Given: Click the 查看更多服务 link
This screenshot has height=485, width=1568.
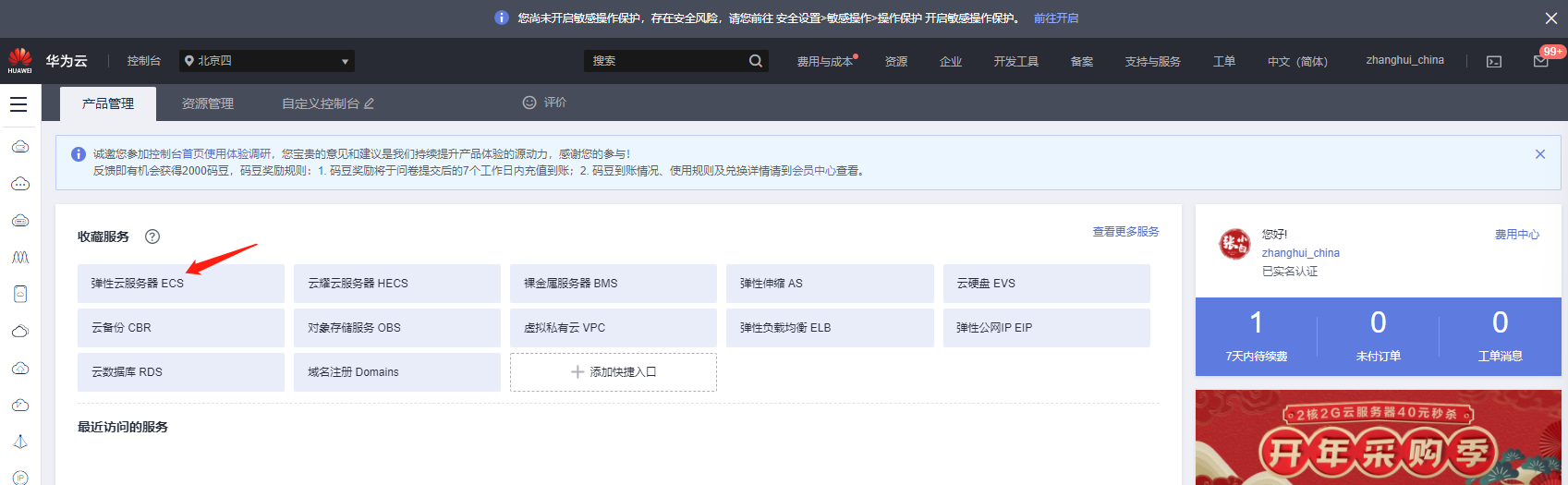Looking at the screenshot, I should coord(1125,232).
